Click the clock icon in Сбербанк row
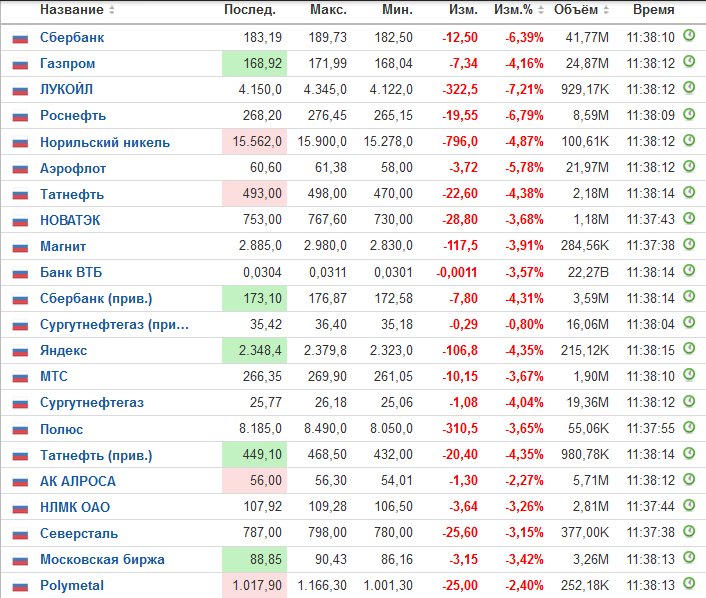This screenshot has width=706, height=598. click(x=689, y=35)
